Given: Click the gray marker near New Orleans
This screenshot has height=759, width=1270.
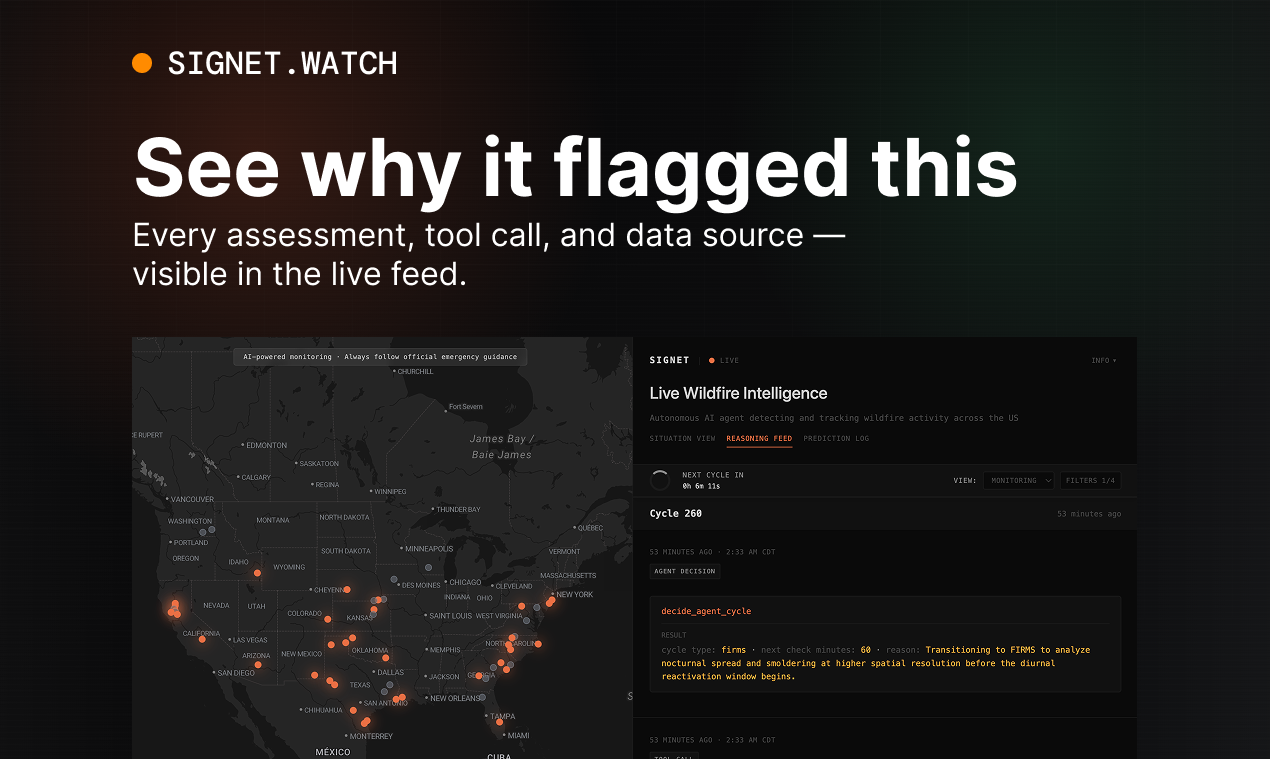Looking at the screenshot, I should click(482, 697).
